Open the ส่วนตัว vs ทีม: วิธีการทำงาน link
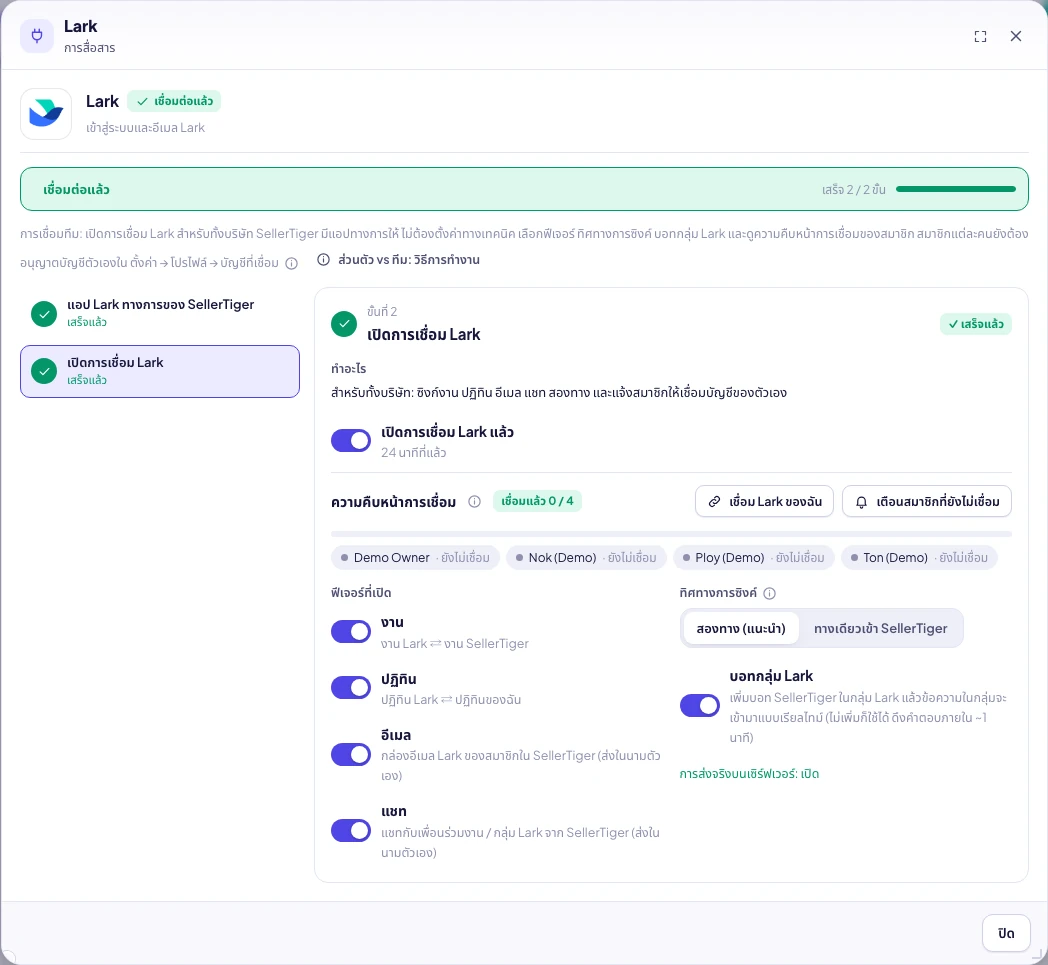Viewport: 1048px width, 965px height. point(408,259)
